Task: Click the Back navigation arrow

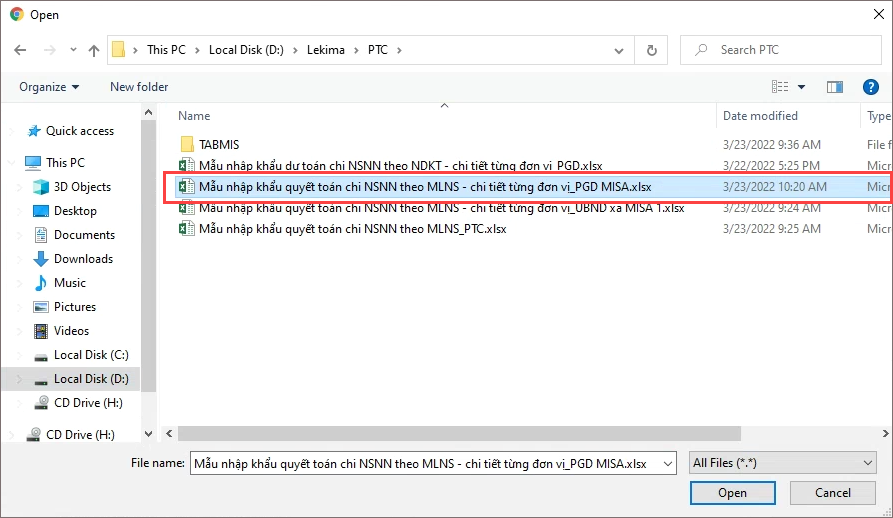Action: [21, 50]
